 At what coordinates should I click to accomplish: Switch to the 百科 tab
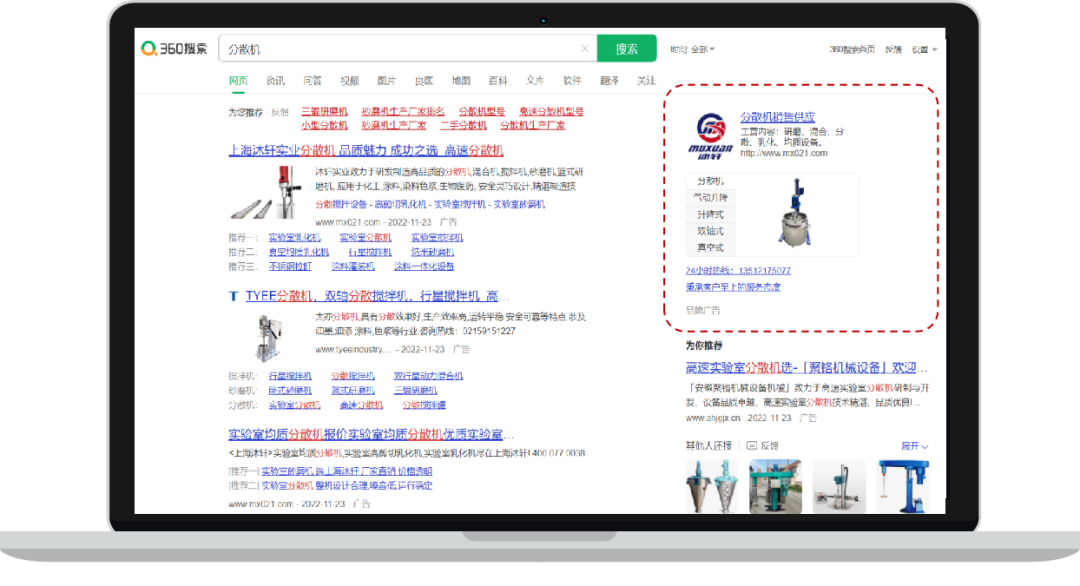[498, 81]
